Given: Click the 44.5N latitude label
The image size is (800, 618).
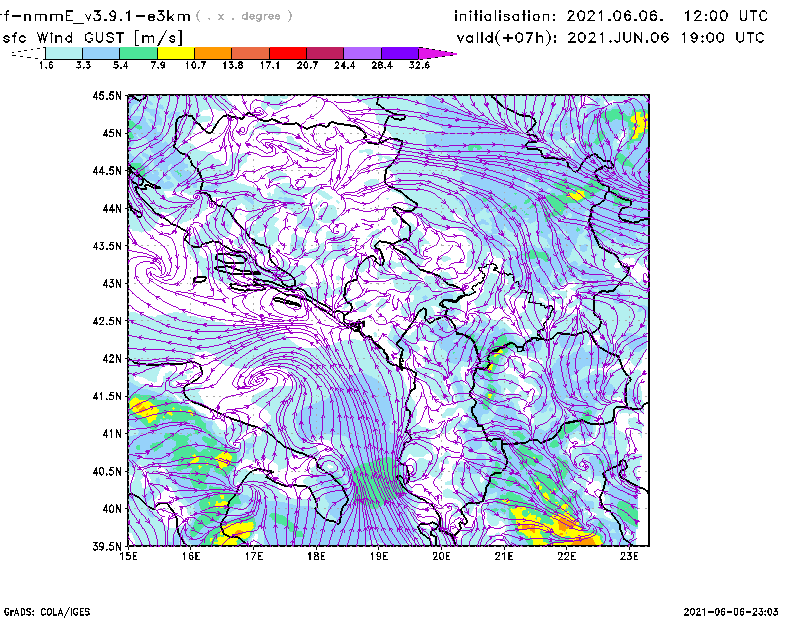Looking at the screenshot, I should pos(107,170).
